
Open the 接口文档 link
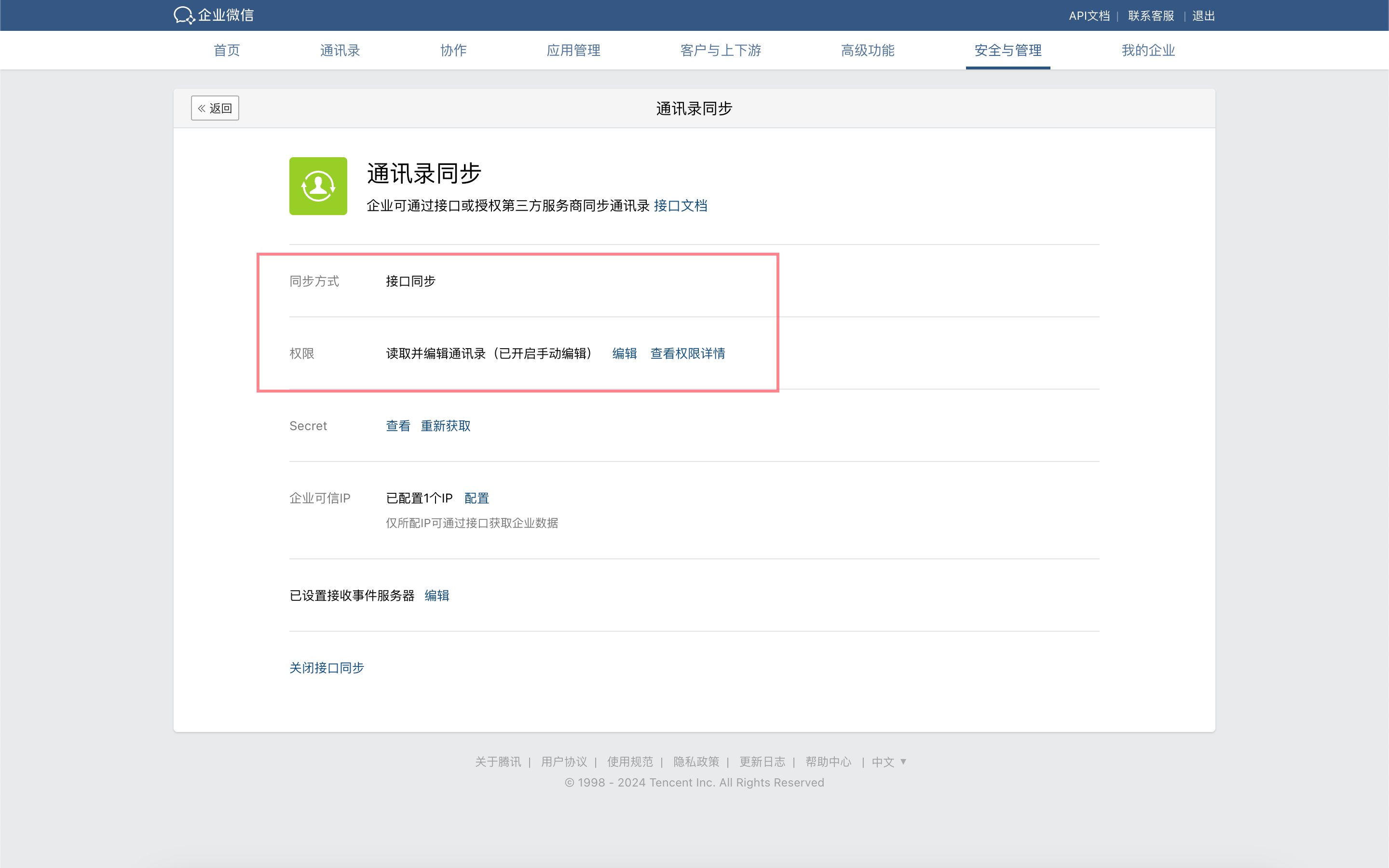point(680,205)
